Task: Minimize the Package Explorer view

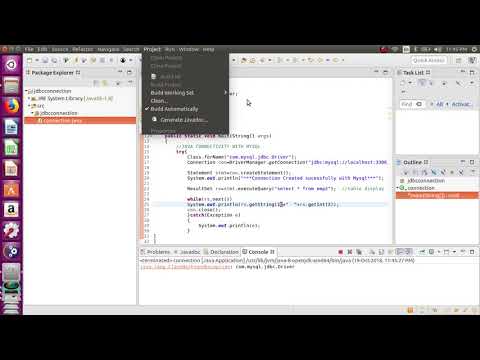Action: pyautogui.click(x=120, y=72)
